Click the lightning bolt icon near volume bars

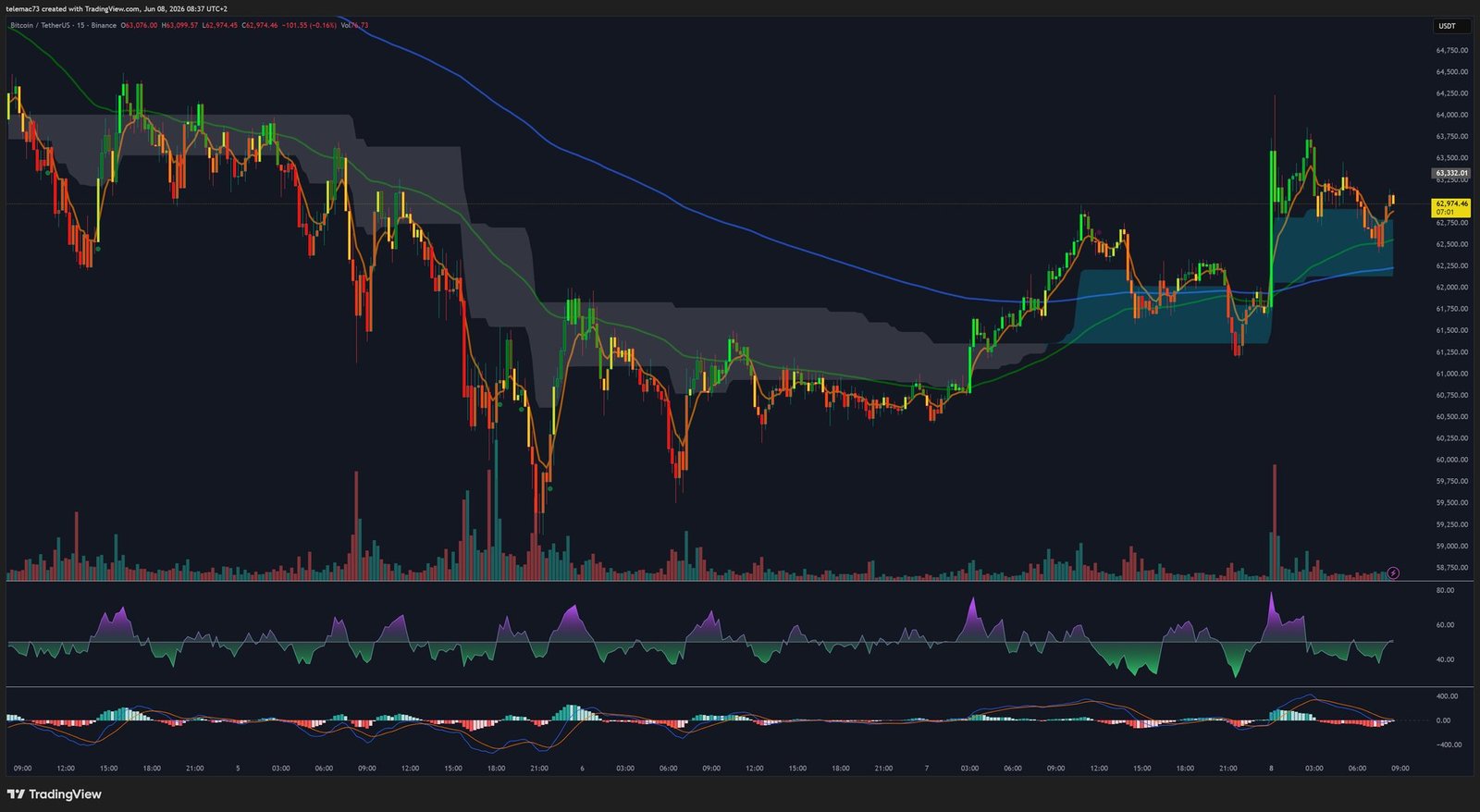tap(1393, 573)
